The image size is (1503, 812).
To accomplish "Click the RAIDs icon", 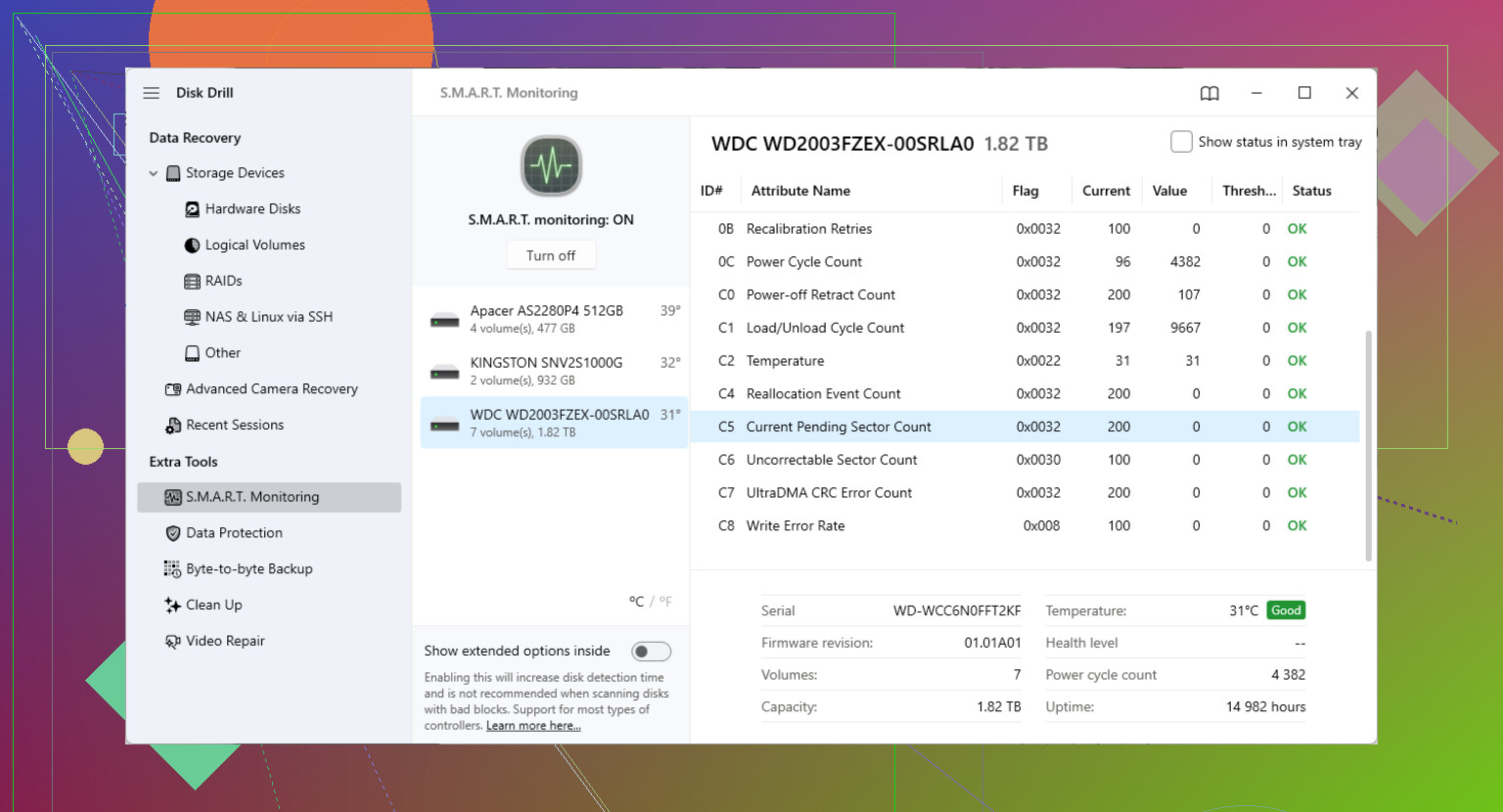I will [x=193, y=281].
